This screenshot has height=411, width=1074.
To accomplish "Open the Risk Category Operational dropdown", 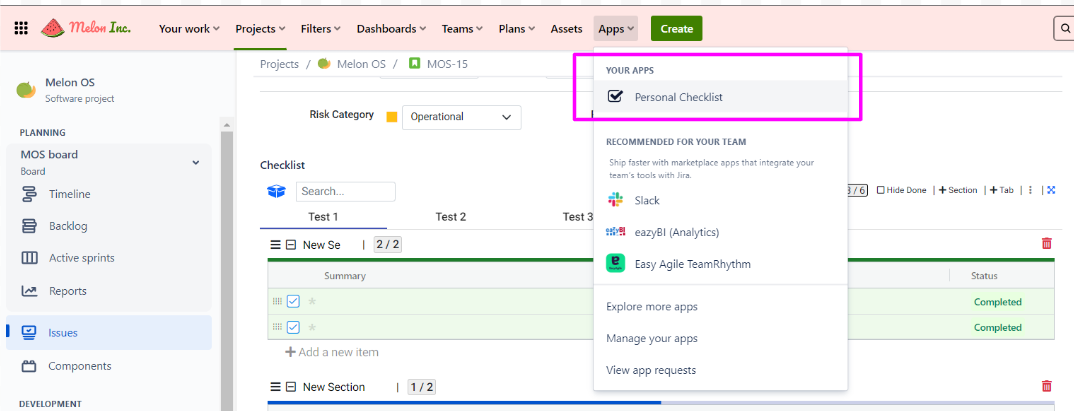I will click(x=461, y=117).
